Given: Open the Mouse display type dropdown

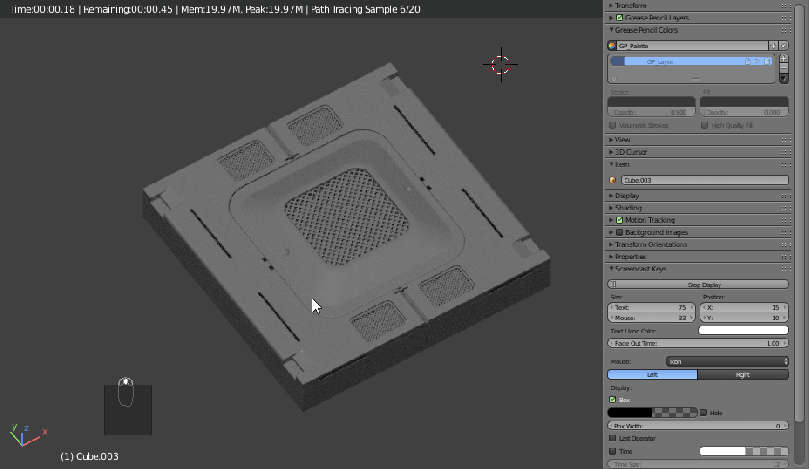Looking at the screenshot, I should coord(726,361).
